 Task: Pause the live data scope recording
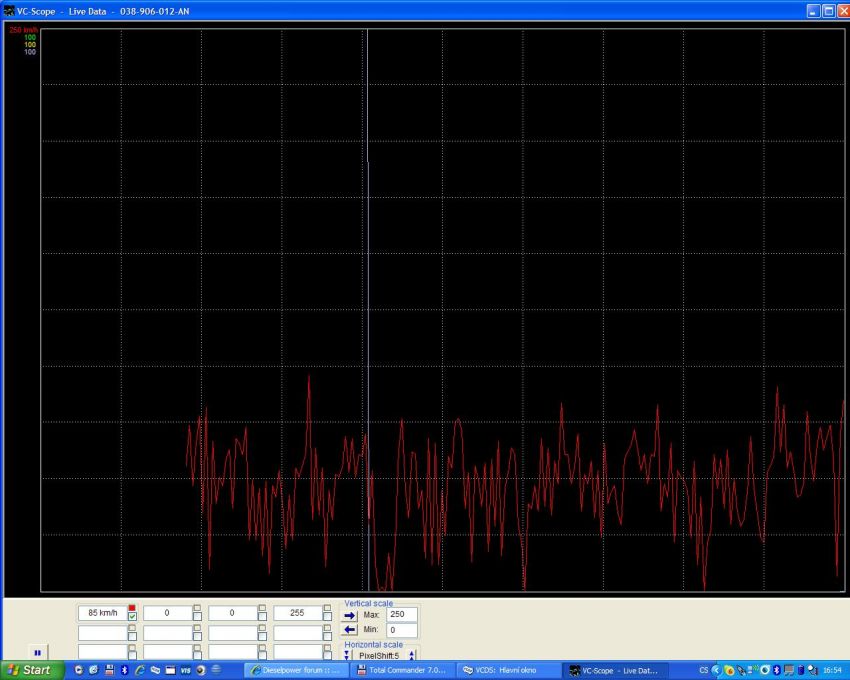[x=37, y=652]
